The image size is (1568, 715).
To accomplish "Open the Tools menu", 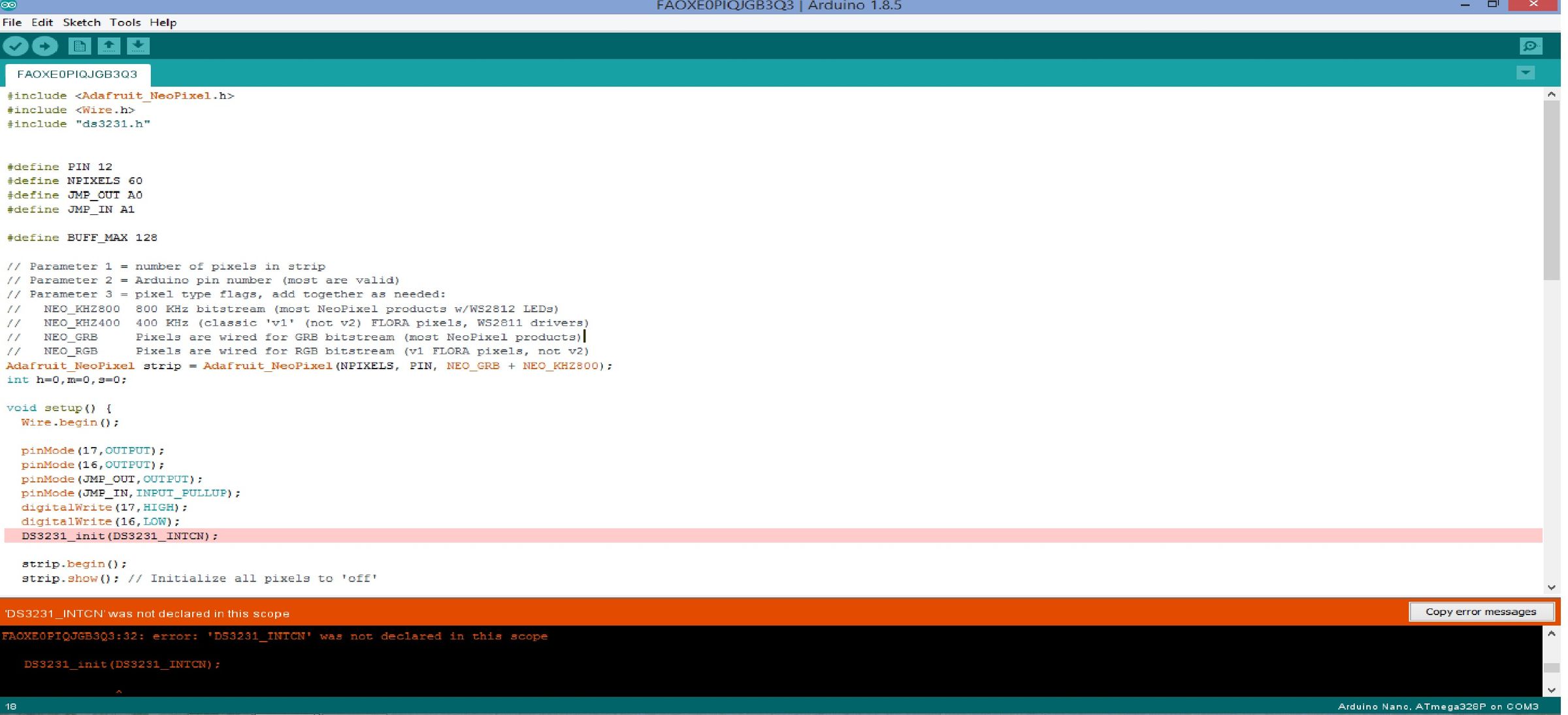I will (125, 22).
